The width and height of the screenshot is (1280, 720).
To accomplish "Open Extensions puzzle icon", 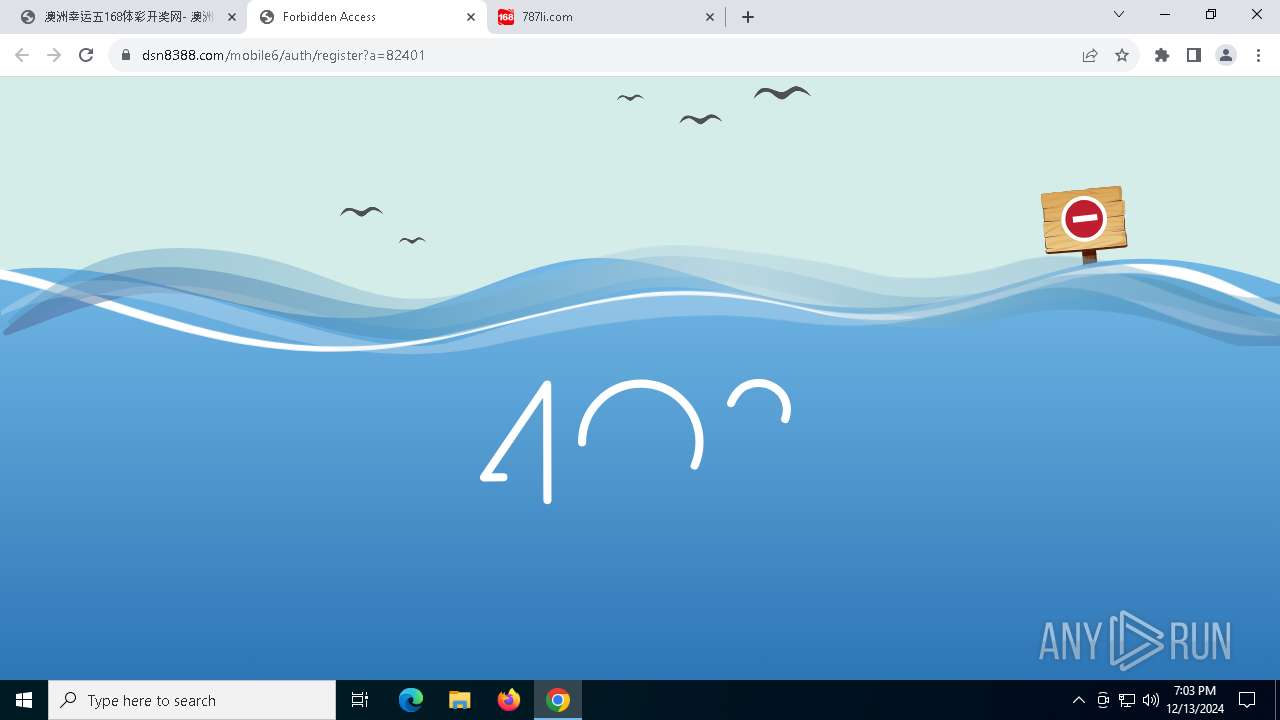I will (1162, 55).
